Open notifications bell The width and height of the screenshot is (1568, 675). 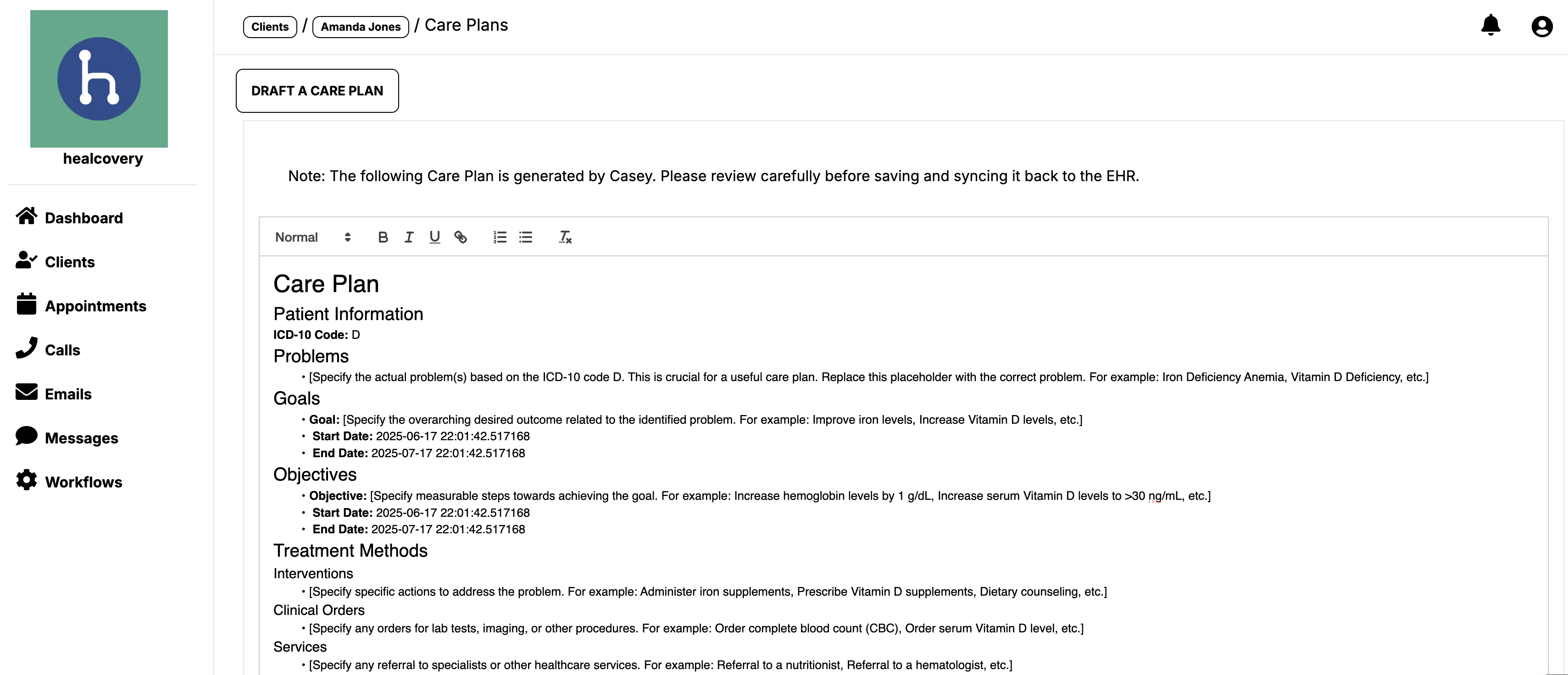click(1490, 26)
